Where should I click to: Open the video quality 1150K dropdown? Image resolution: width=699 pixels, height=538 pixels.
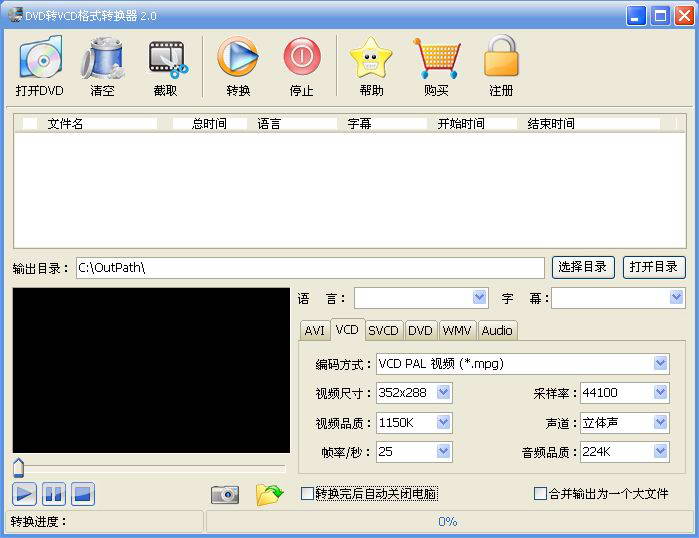point(443,422)
